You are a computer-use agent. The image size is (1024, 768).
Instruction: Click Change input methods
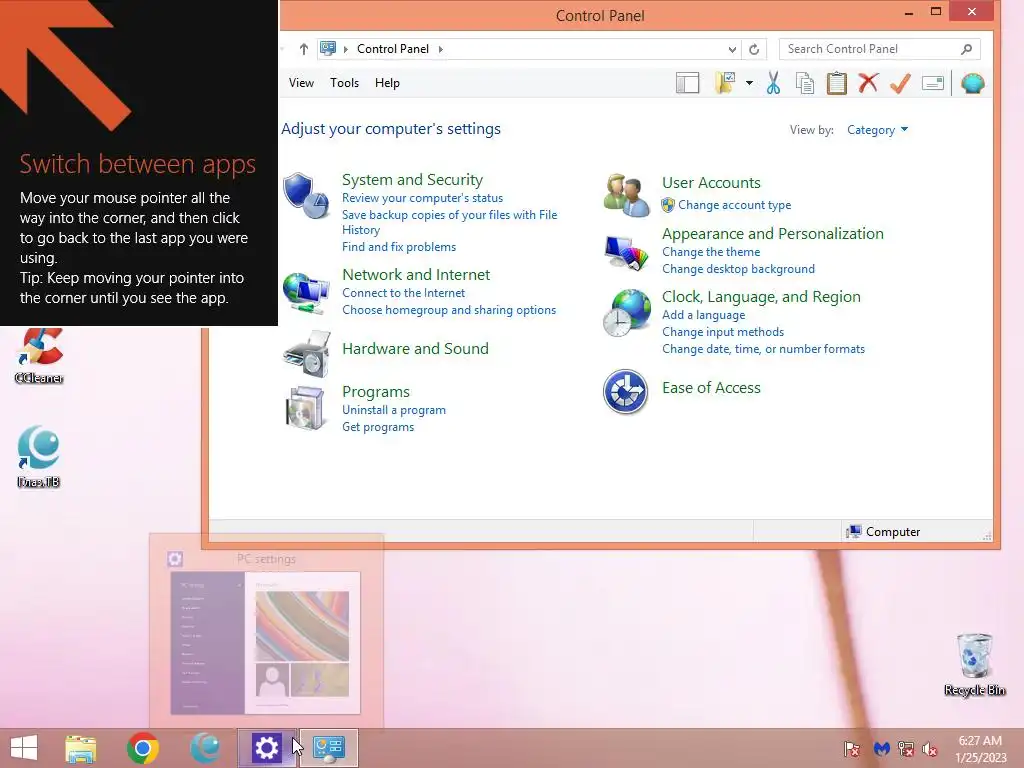coord(722,332)
